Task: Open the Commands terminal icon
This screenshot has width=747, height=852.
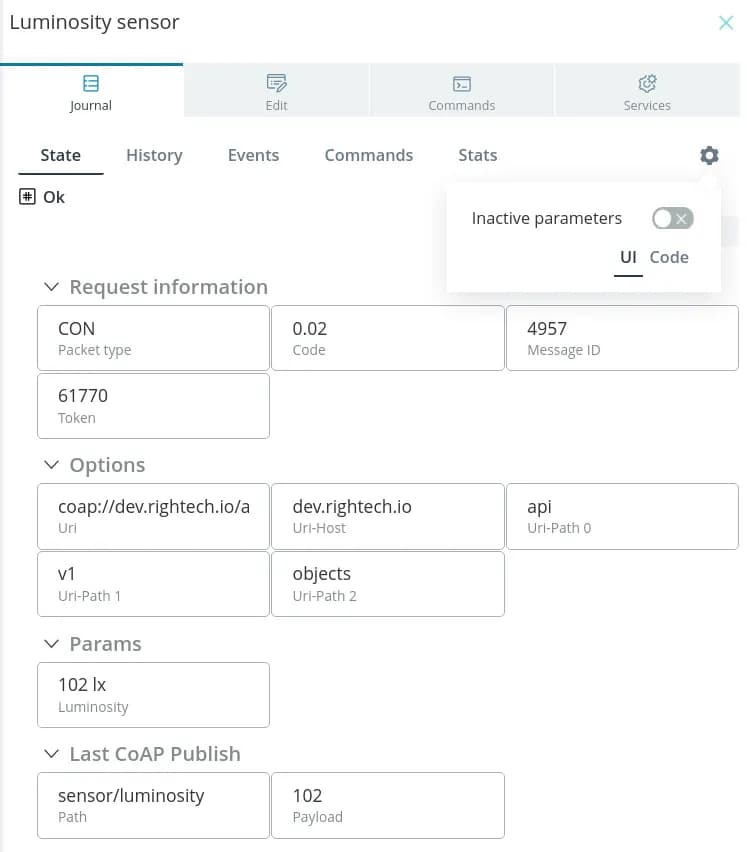Action: 461,83
